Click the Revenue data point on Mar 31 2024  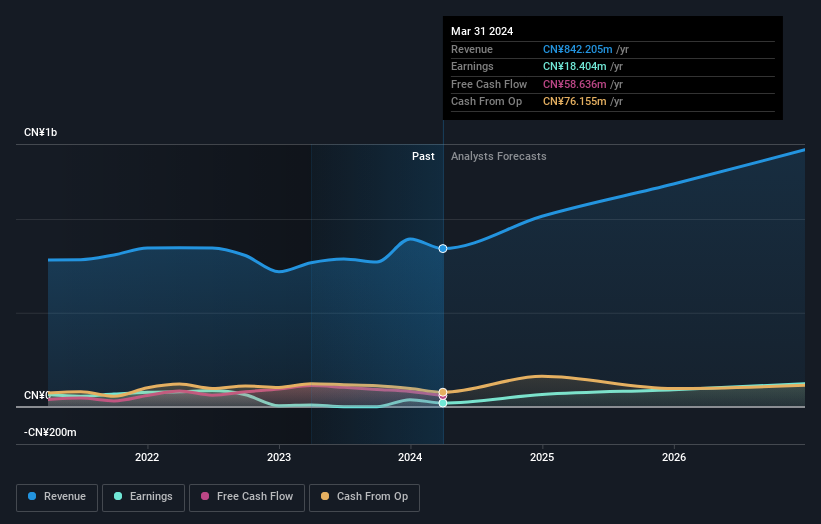pos(443,249)
